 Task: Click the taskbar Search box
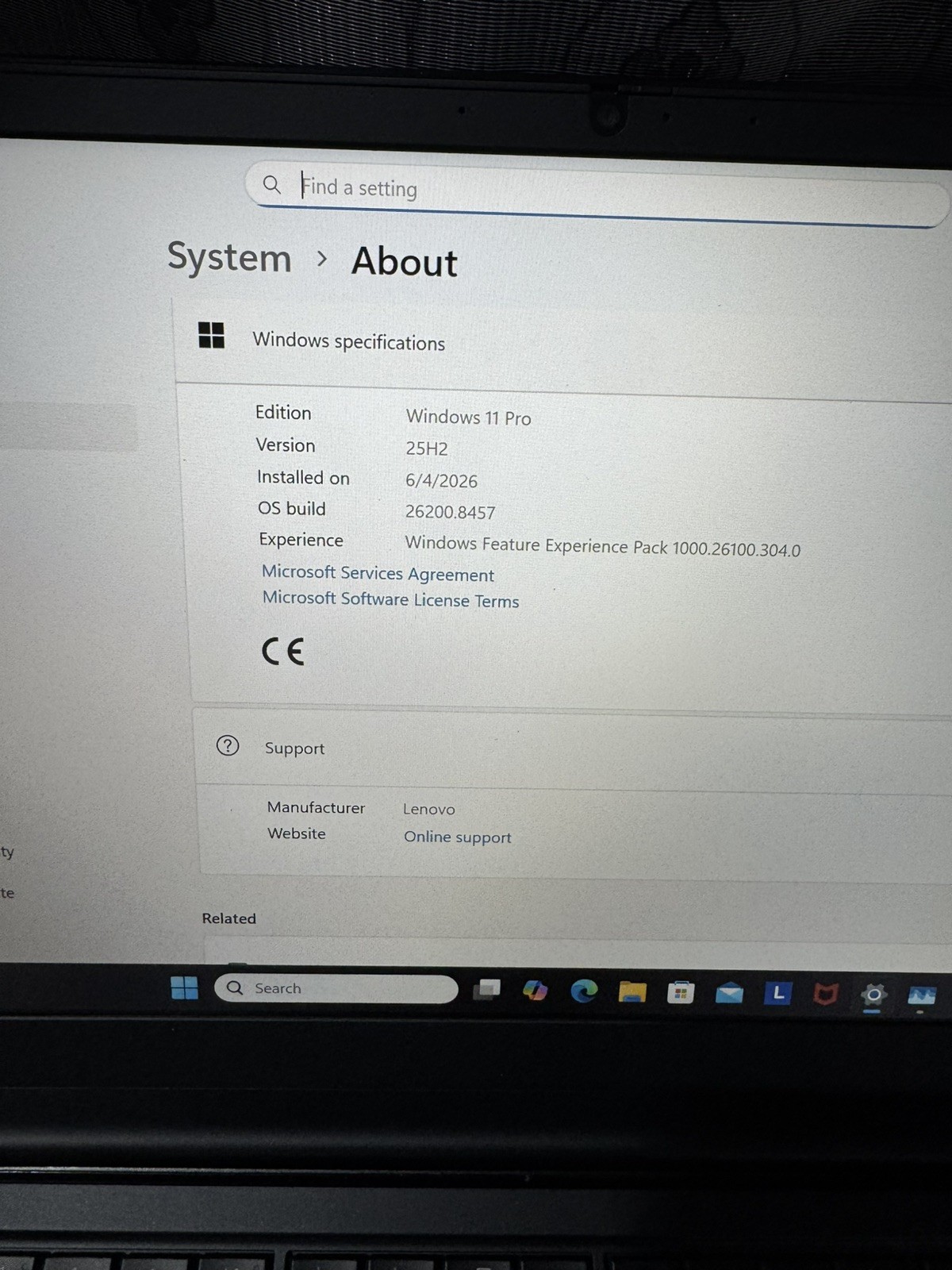pyautogui.click(x=336, y=988)
